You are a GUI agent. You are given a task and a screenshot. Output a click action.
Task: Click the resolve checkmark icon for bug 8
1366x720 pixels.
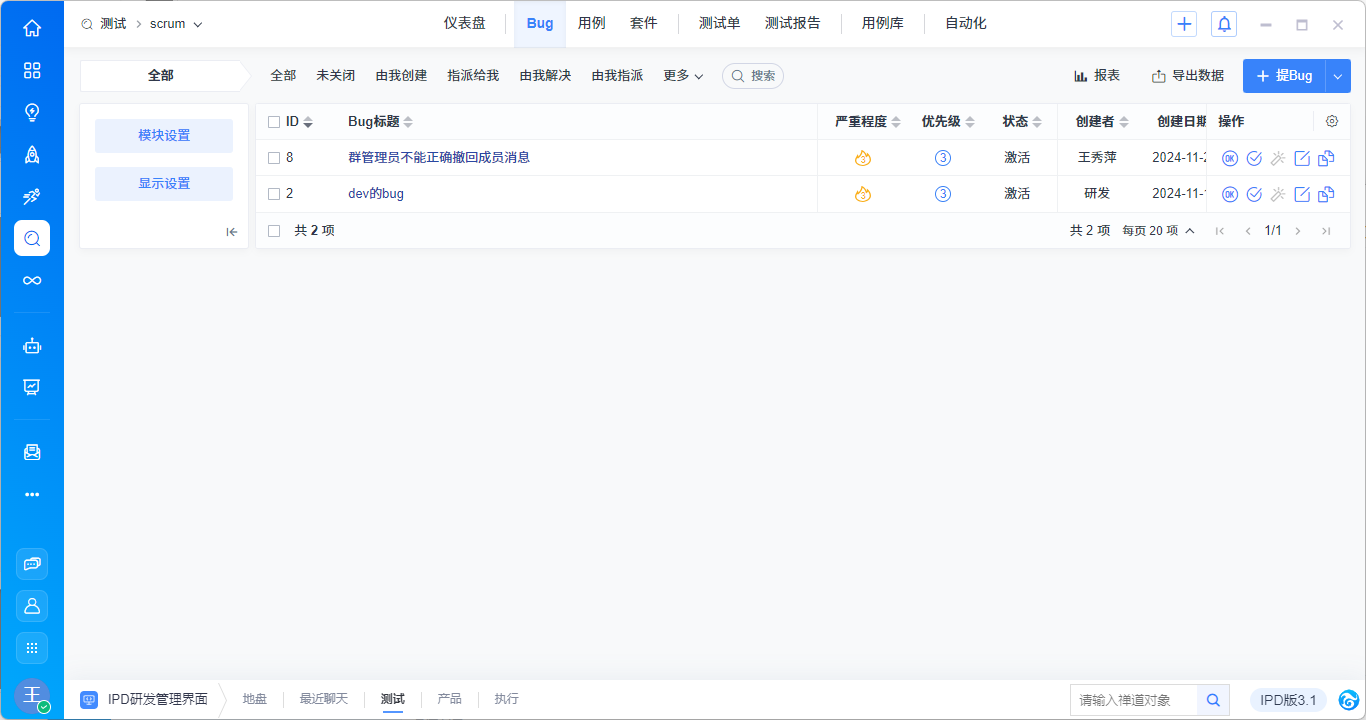pyautogui.click(x=1254, y=158)
